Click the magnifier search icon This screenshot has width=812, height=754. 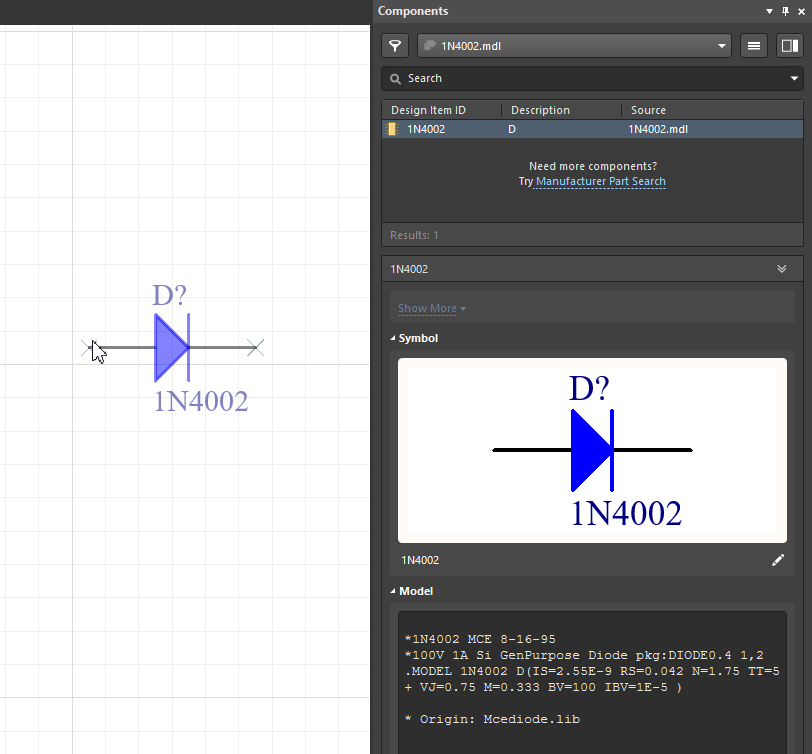tap(396, 79)
